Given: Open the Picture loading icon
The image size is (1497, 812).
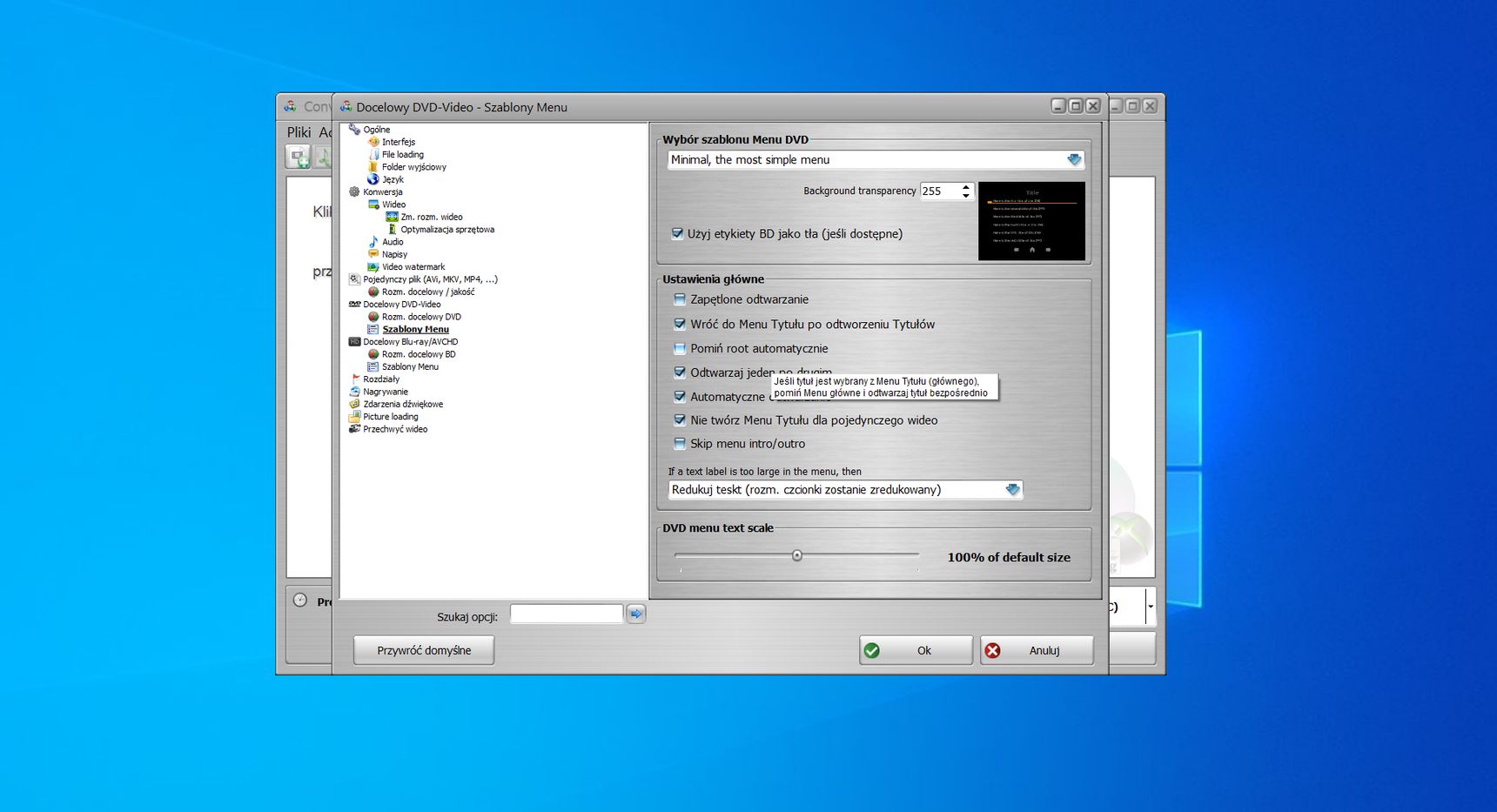Looking at the screenshot, I should [x=354, y=417].
